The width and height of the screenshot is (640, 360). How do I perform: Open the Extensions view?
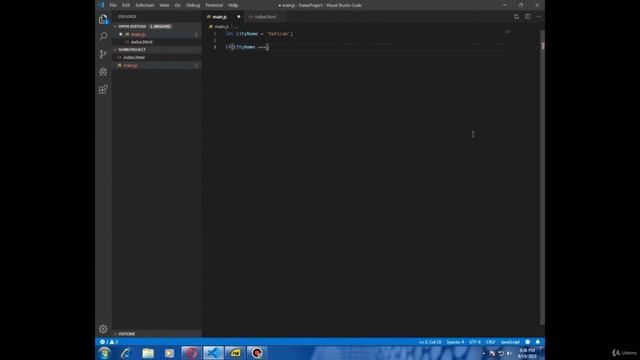(x=103, y=89)
